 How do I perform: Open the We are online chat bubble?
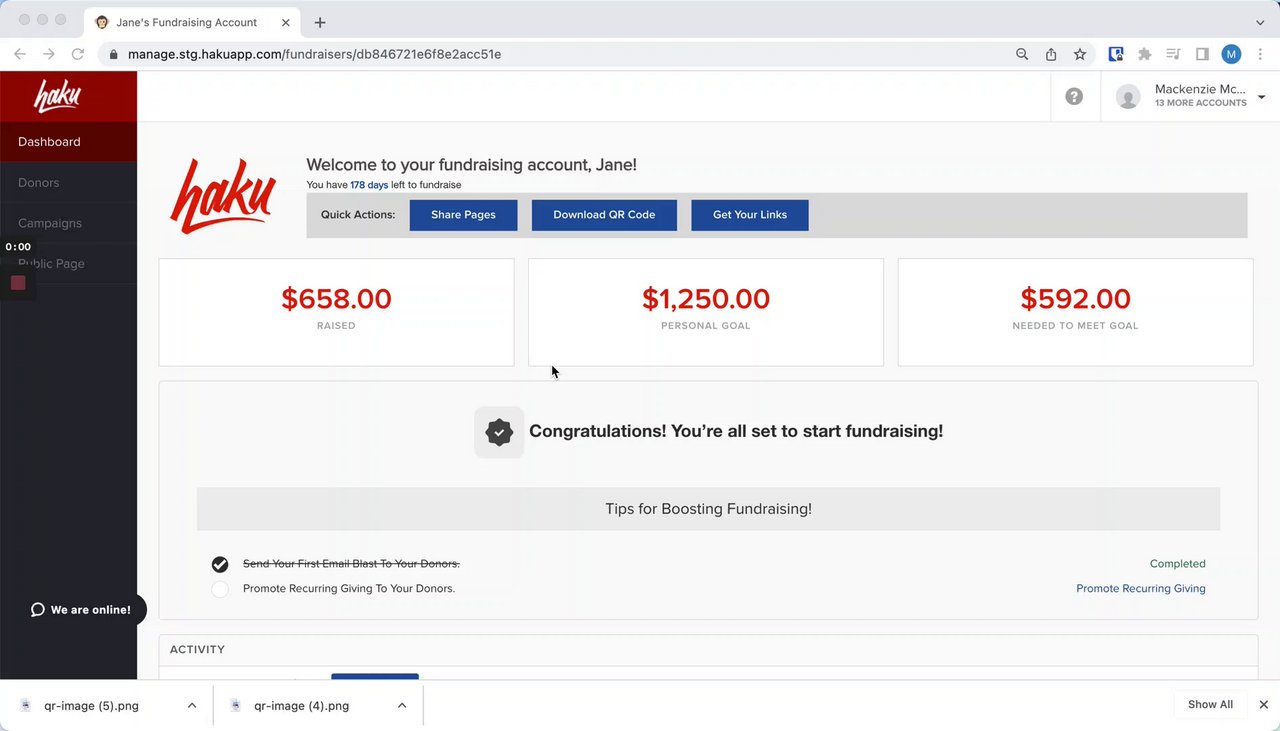pyautogui.click(x=80, y=610)
